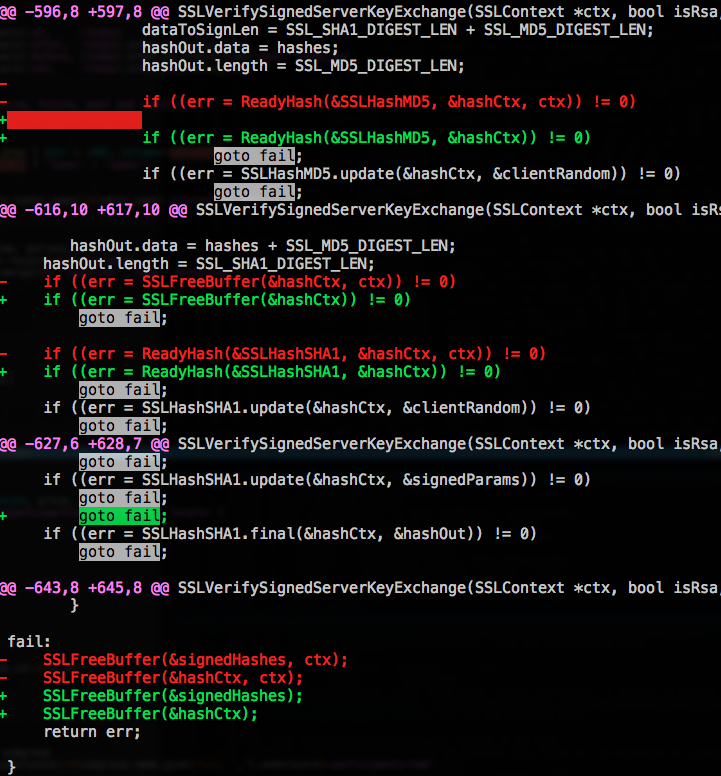The width and height of the screenshot is (721, 776).
Task: Place cursor on the "dataToSignLen" assignment line
Action: tap(397, 29)
